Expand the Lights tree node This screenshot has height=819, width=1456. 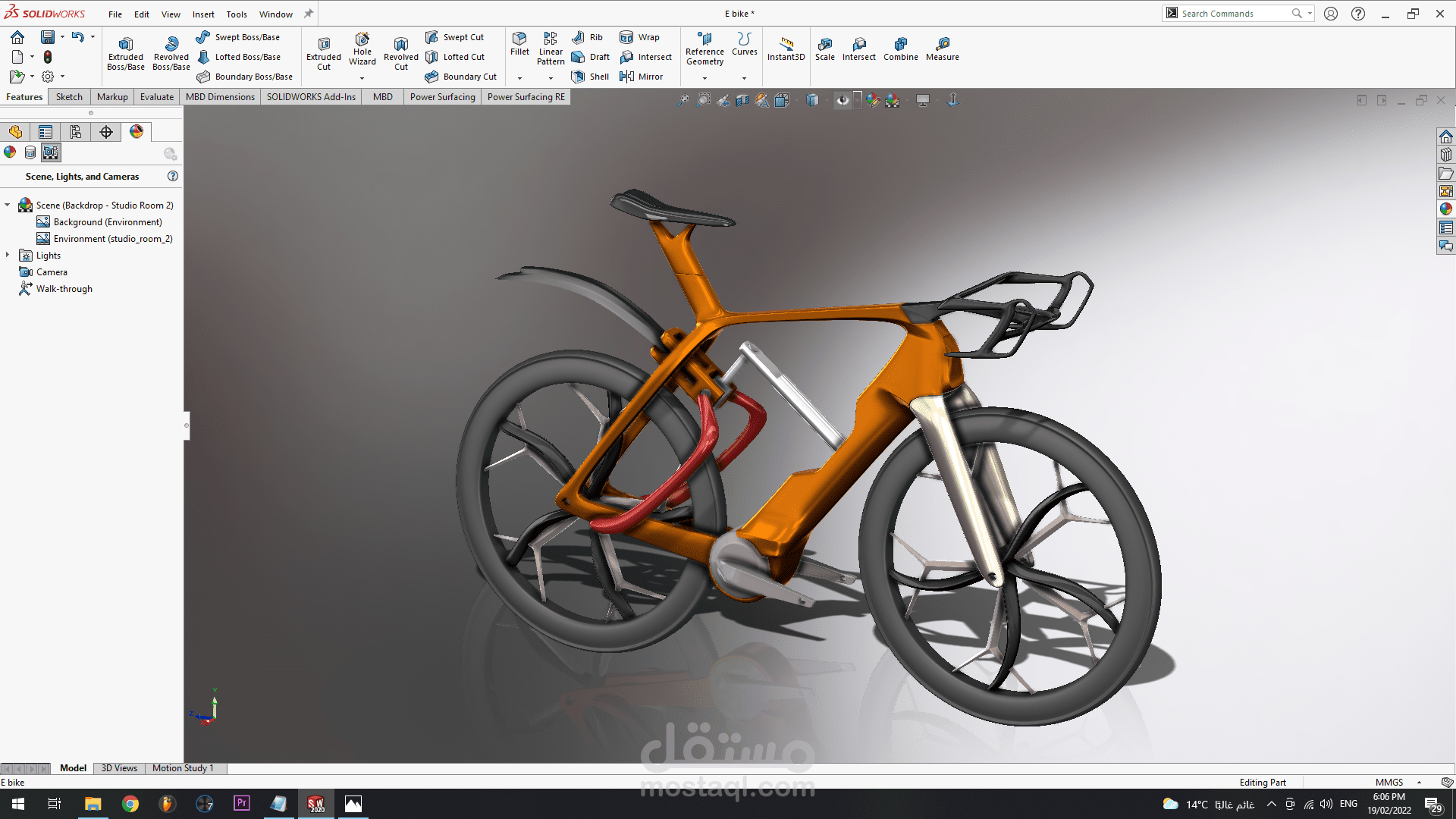click(8, 255)
